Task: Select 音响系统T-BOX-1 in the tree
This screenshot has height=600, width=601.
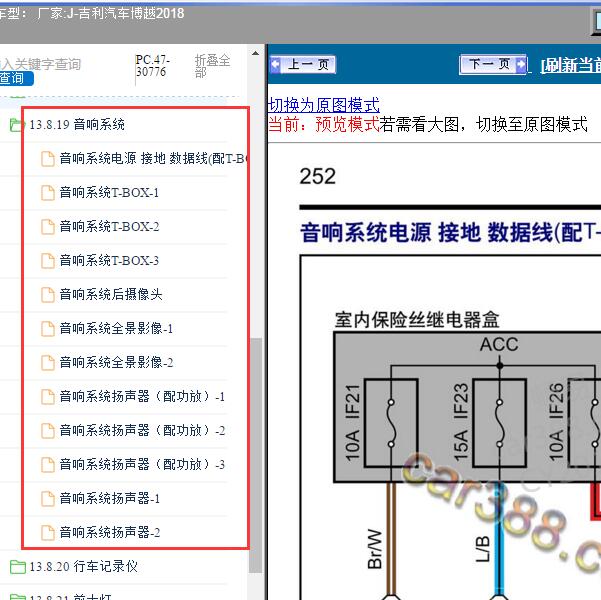Action: (x=109, y=192)
